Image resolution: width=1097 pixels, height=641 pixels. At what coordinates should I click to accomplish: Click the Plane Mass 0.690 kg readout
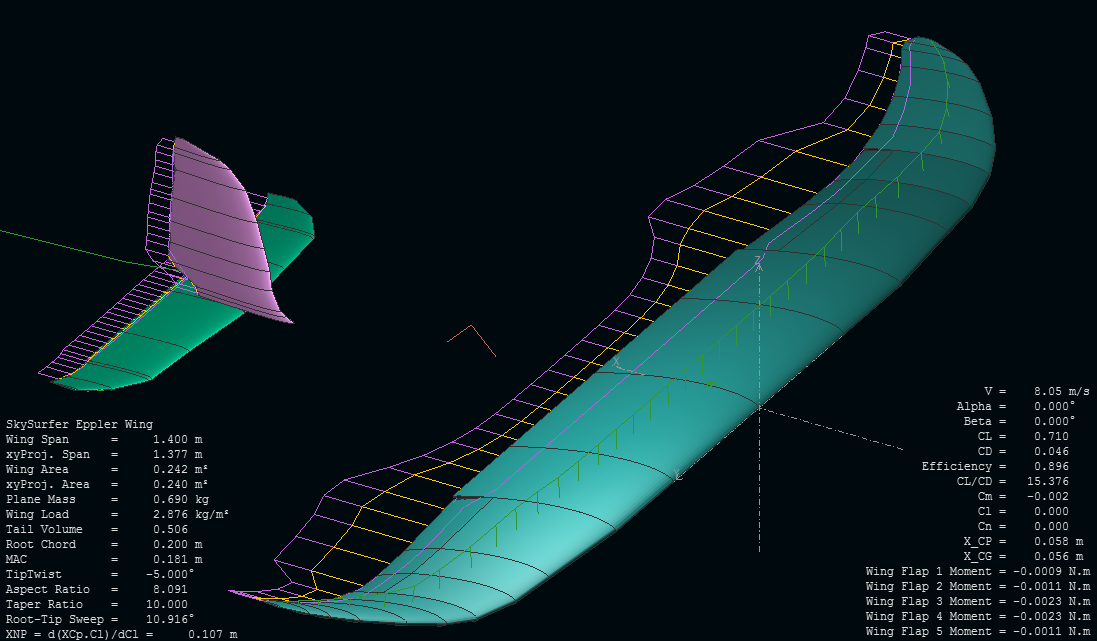coord(107,499)
